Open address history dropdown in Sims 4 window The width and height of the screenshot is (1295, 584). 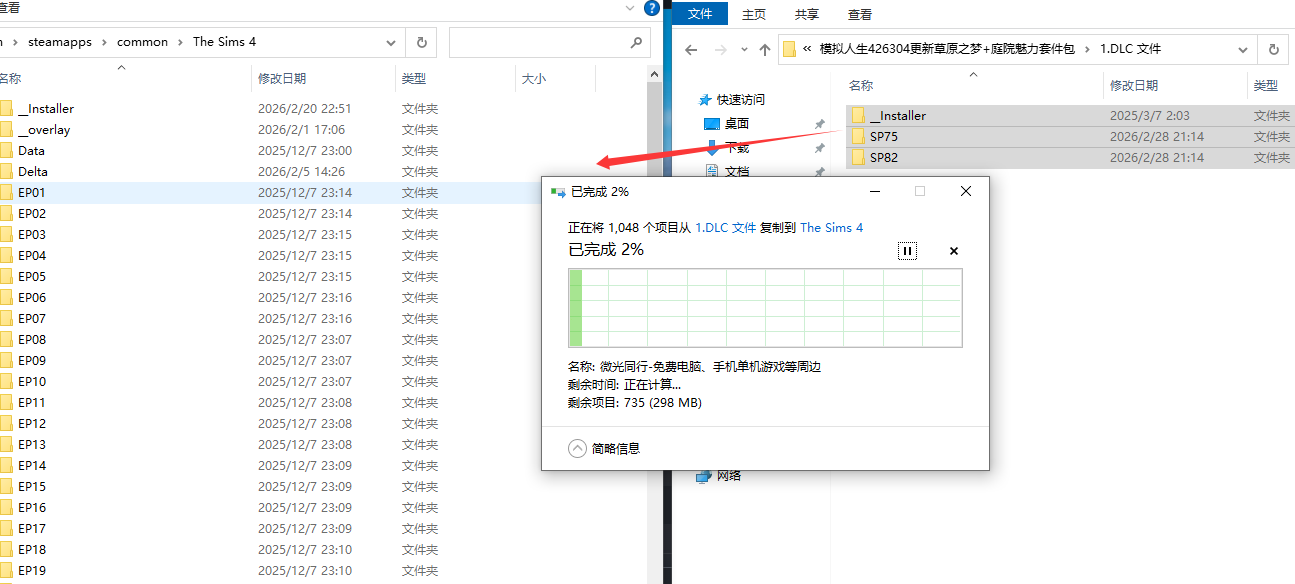tap(391, 43)
